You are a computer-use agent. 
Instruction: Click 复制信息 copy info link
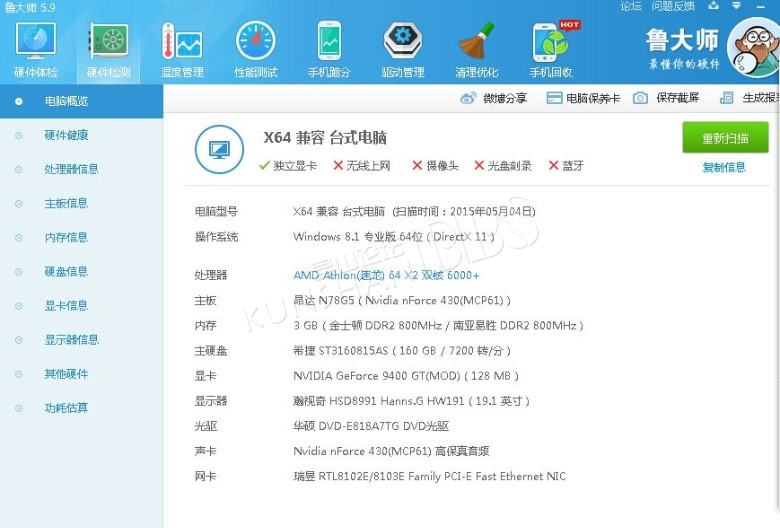click(724, 167)
